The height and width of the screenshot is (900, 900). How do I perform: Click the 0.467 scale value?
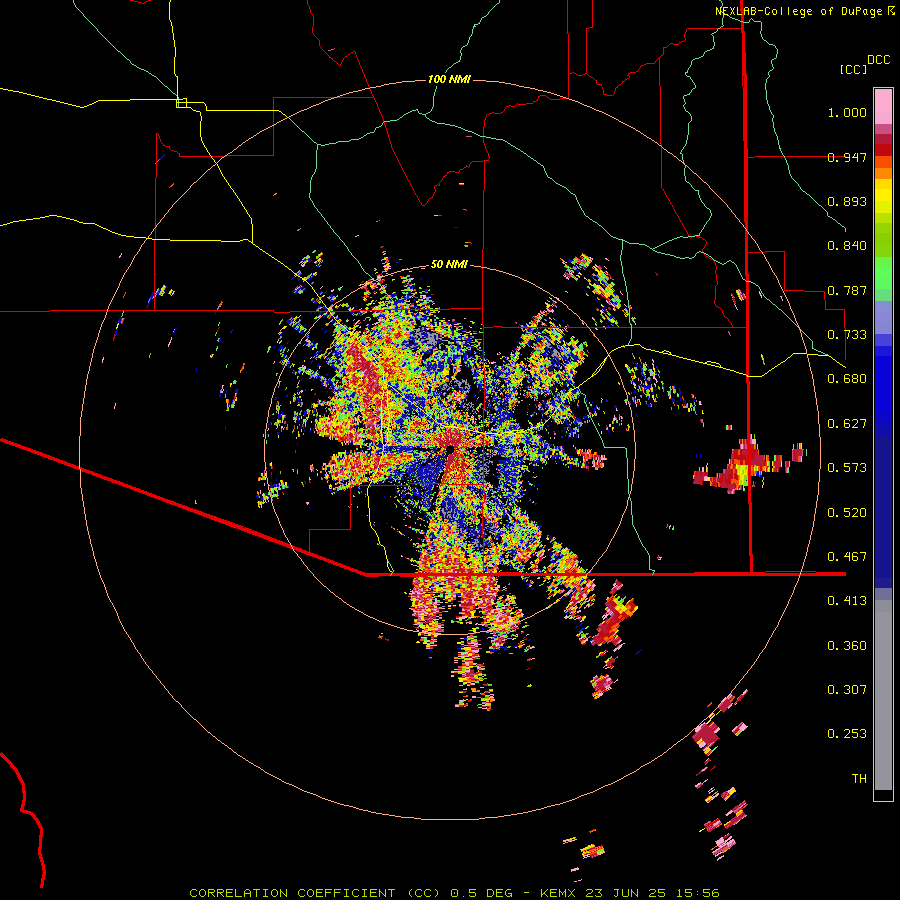(x=847, y=556)
